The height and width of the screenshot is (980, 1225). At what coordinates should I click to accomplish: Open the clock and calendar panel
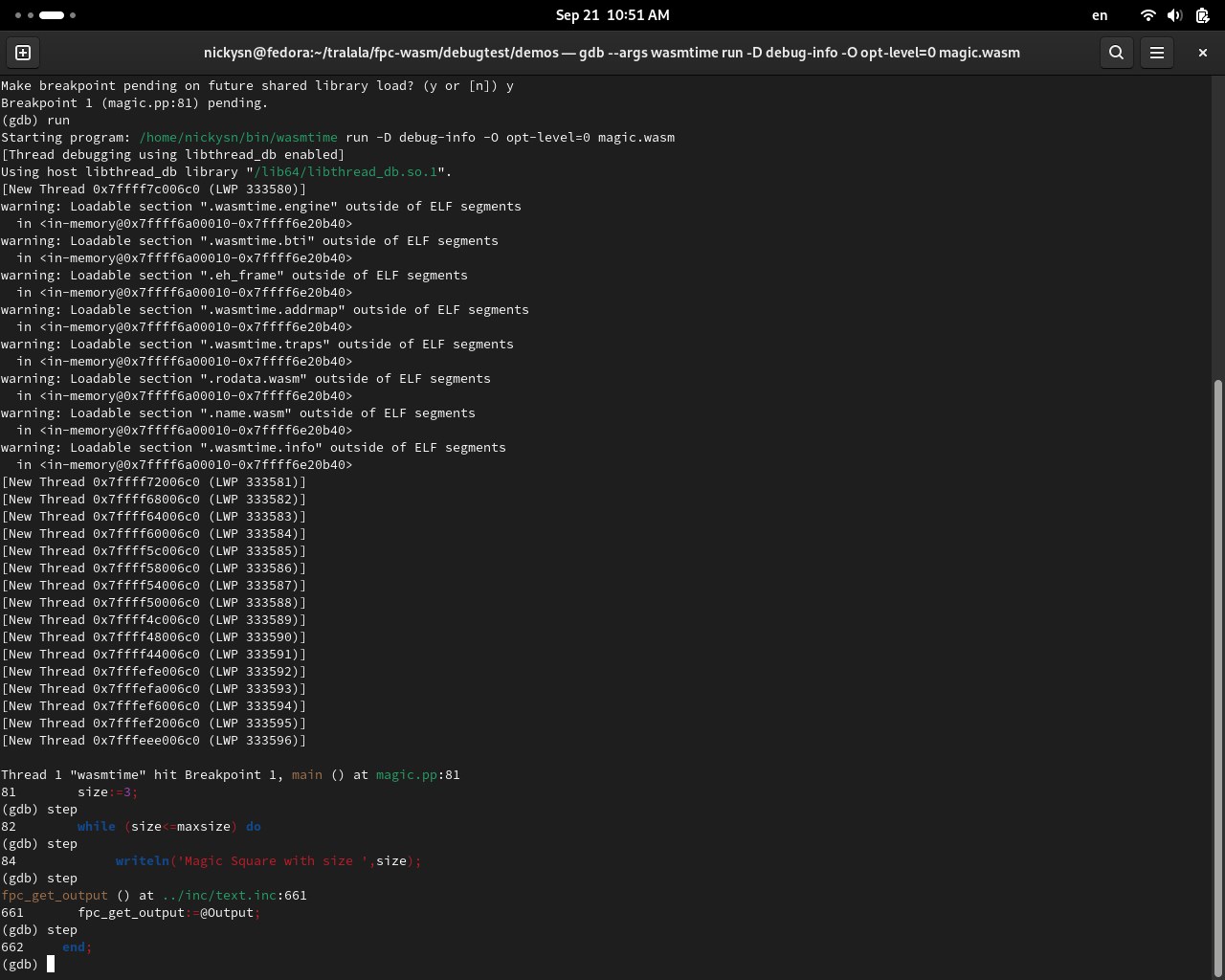(x=612, y=15)
